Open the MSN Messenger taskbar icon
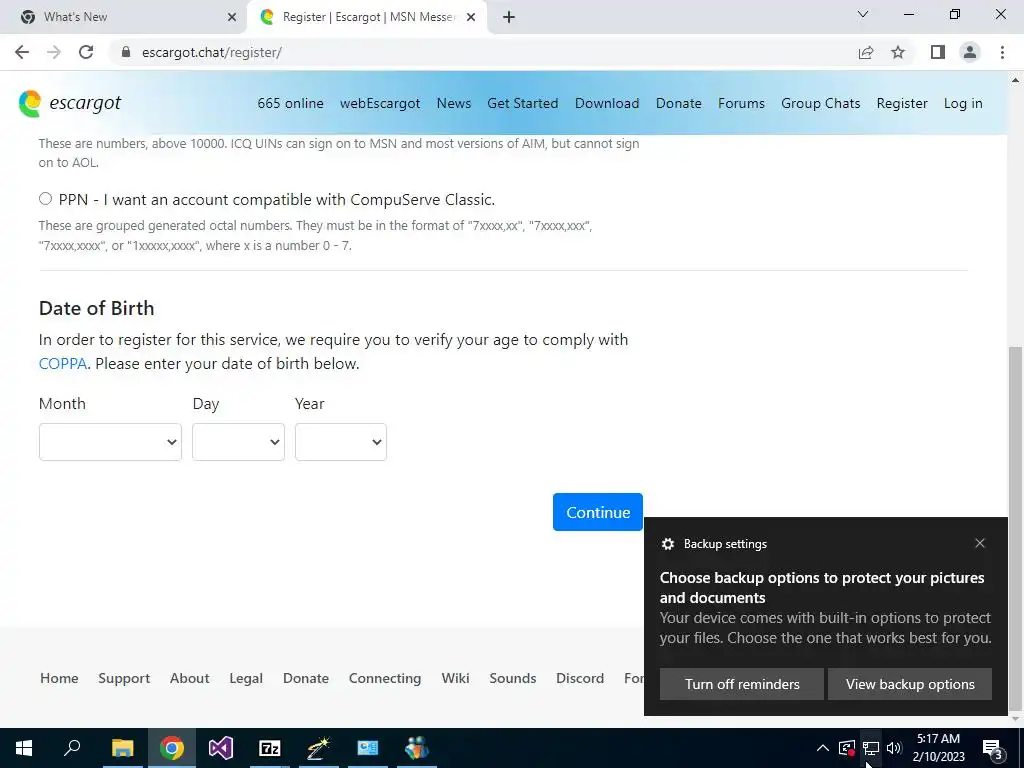 coord(417,748)
